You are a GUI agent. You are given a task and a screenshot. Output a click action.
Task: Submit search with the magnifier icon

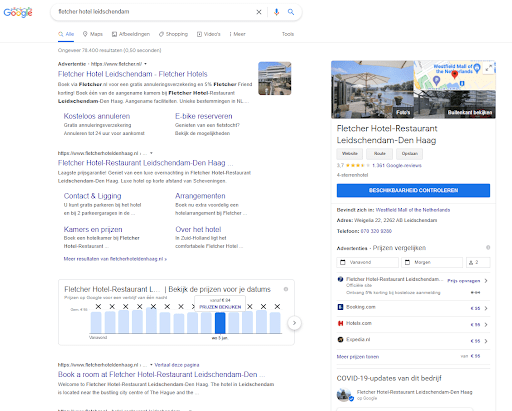(x=291, y=12)
